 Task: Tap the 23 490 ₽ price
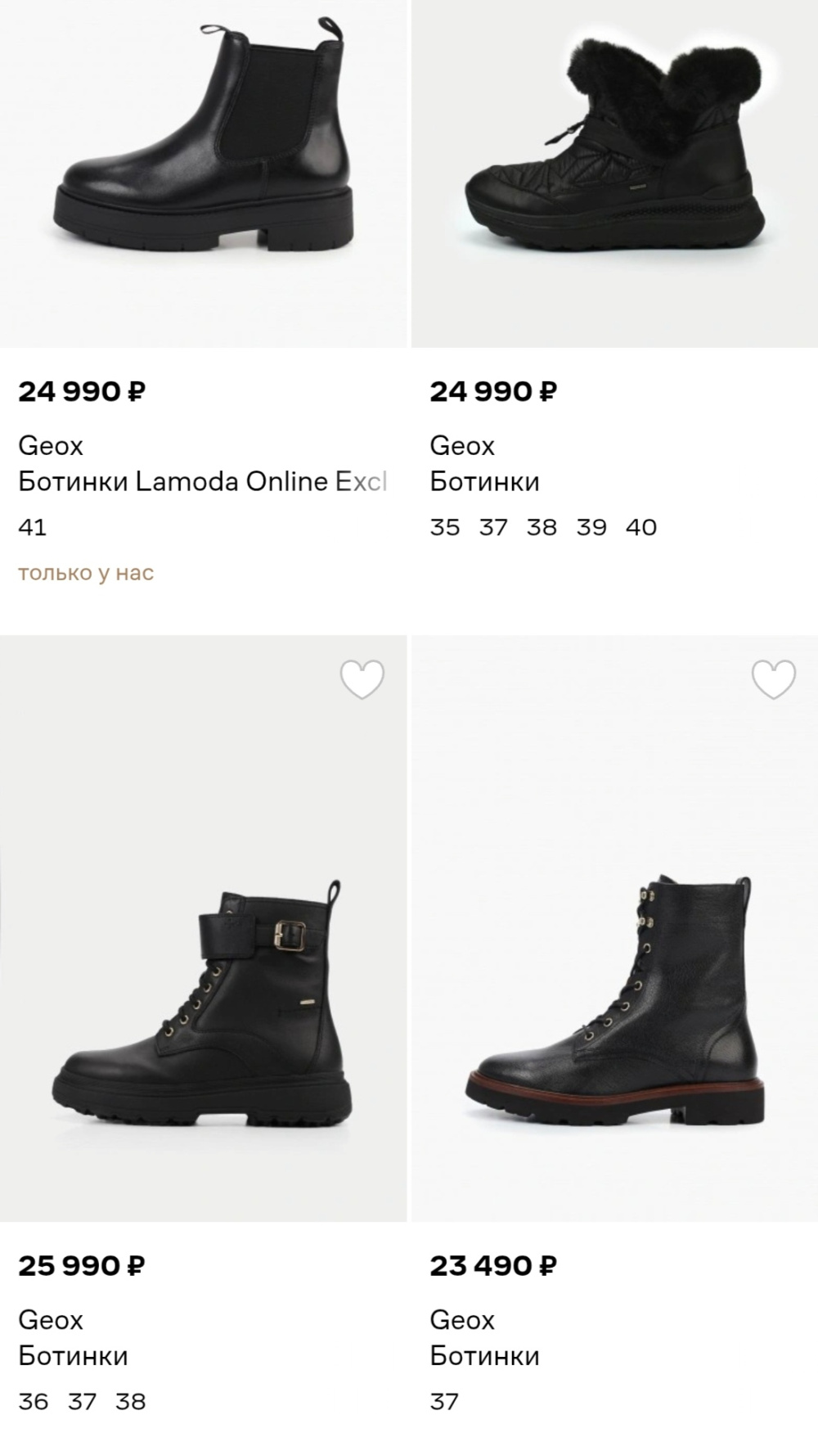[493, 1266]
